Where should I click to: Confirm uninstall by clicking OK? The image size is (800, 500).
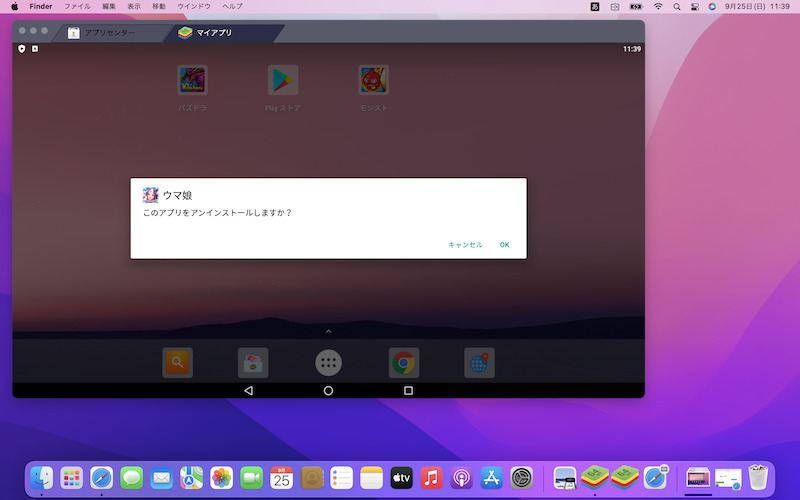(505, 244)
